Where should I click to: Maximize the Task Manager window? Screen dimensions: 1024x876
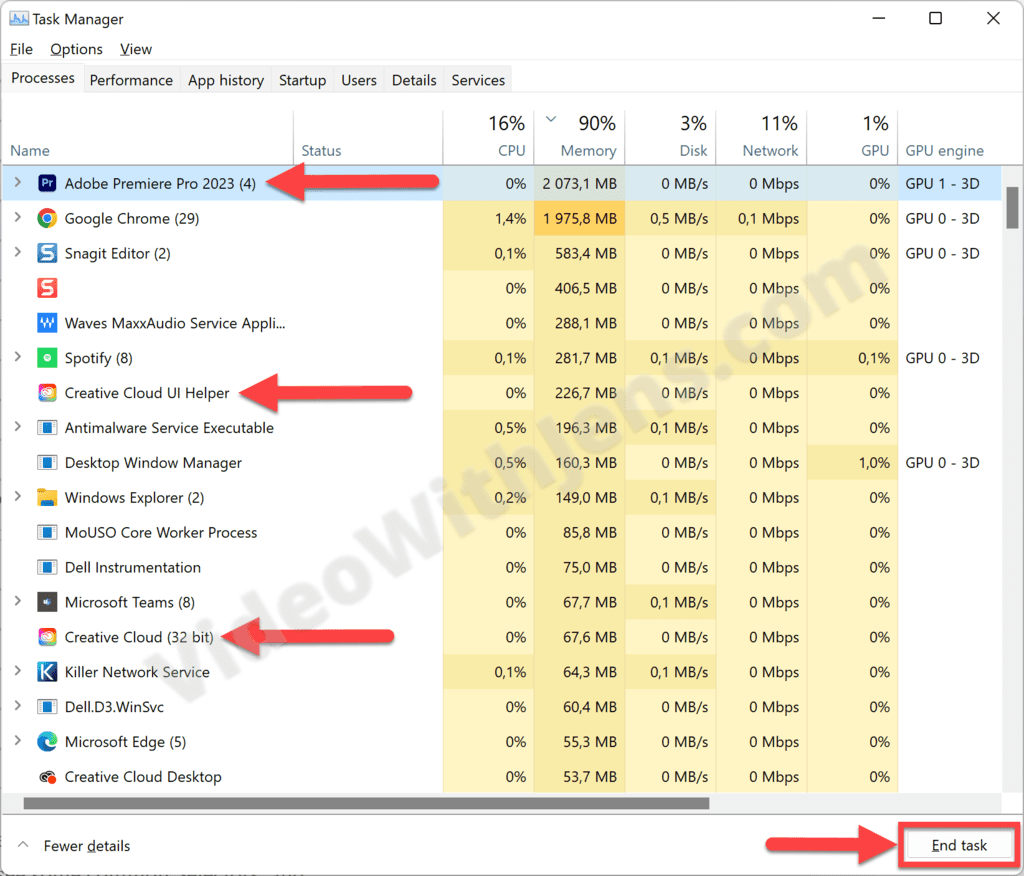pos(935,18)
